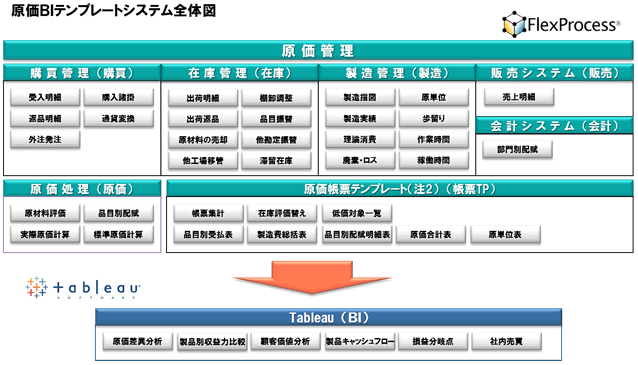Image resolution: width=638 pixels, height=365 pixels.
Task: Click the 理論消費 box
Action: (x=360, y=140)
